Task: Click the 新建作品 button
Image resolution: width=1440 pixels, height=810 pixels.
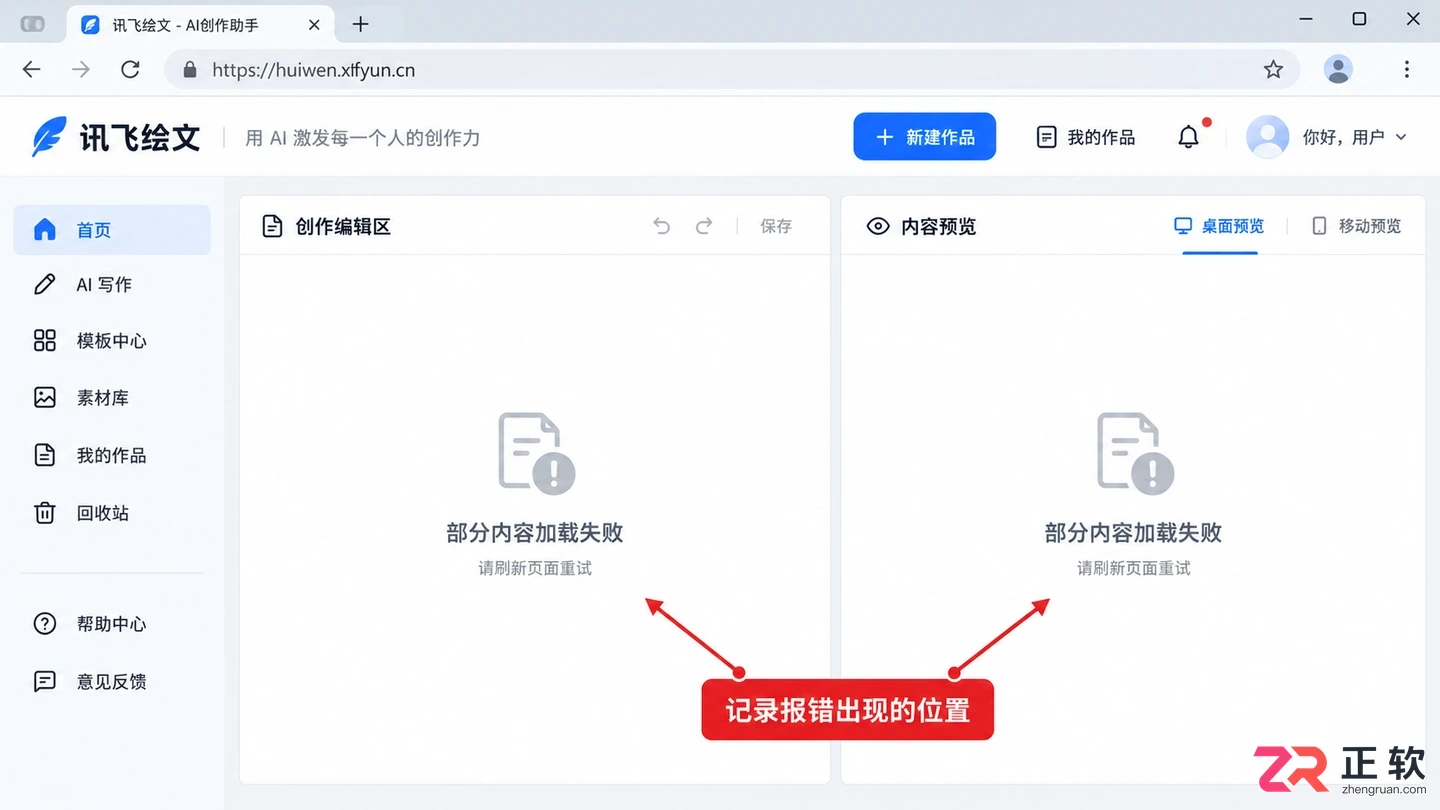Action: [924, 137]
